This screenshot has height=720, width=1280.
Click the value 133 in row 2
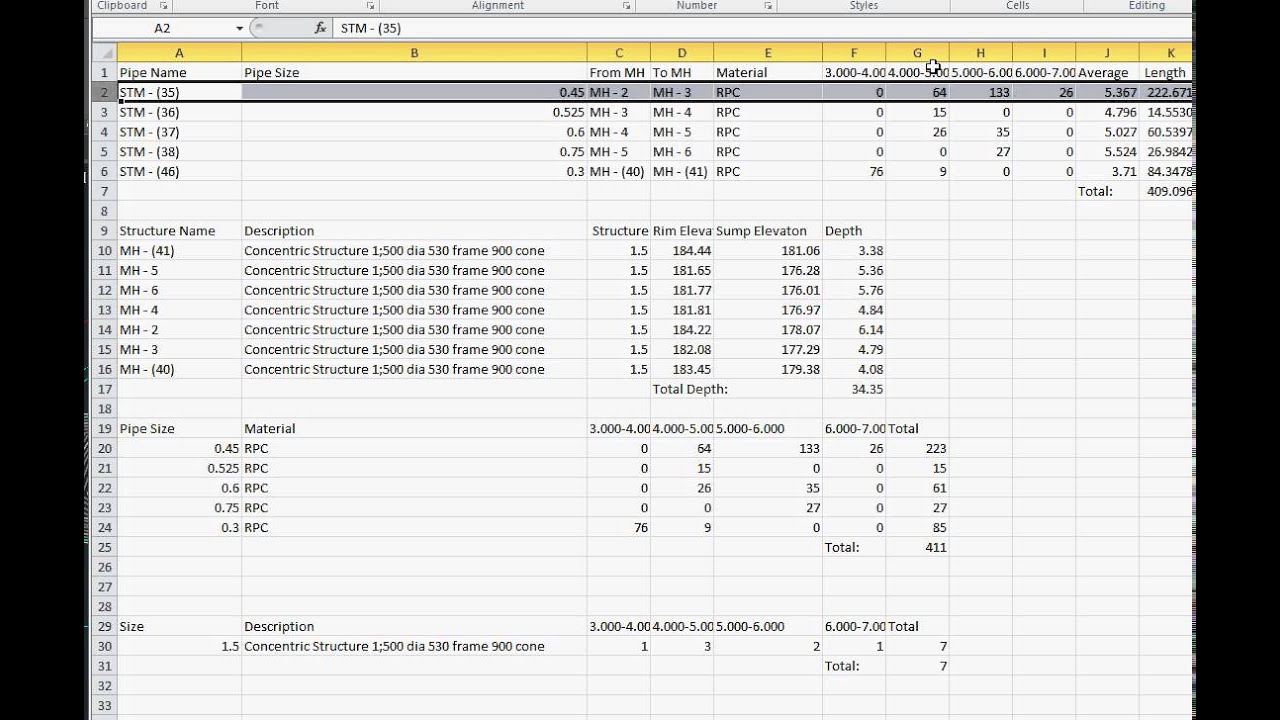point(980,92)
